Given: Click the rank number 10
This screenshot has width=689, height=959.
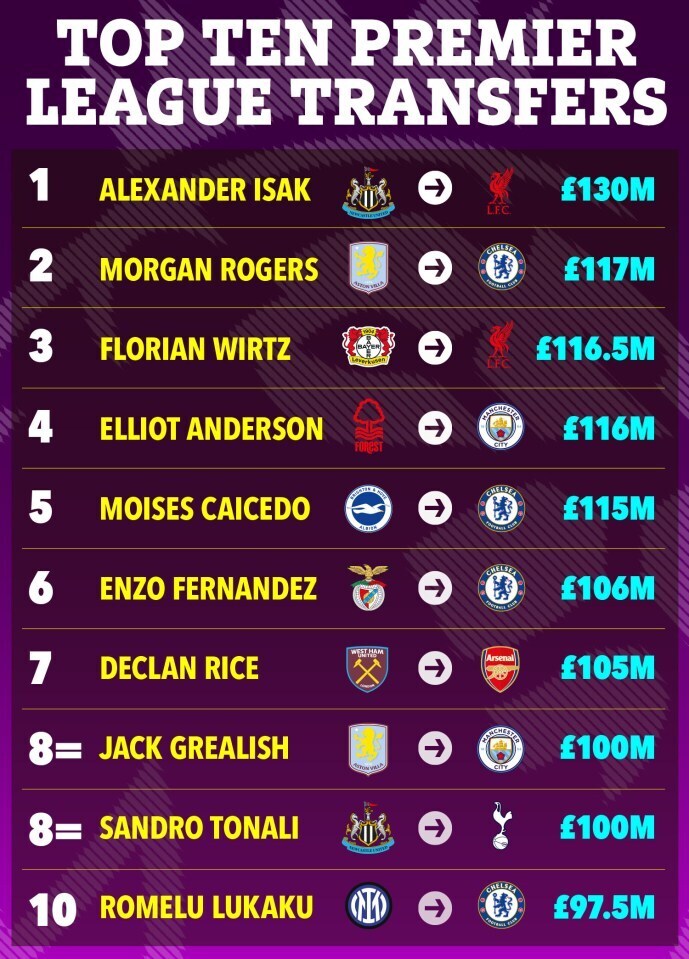Looking at the screenshot, I should click(53, 909).
